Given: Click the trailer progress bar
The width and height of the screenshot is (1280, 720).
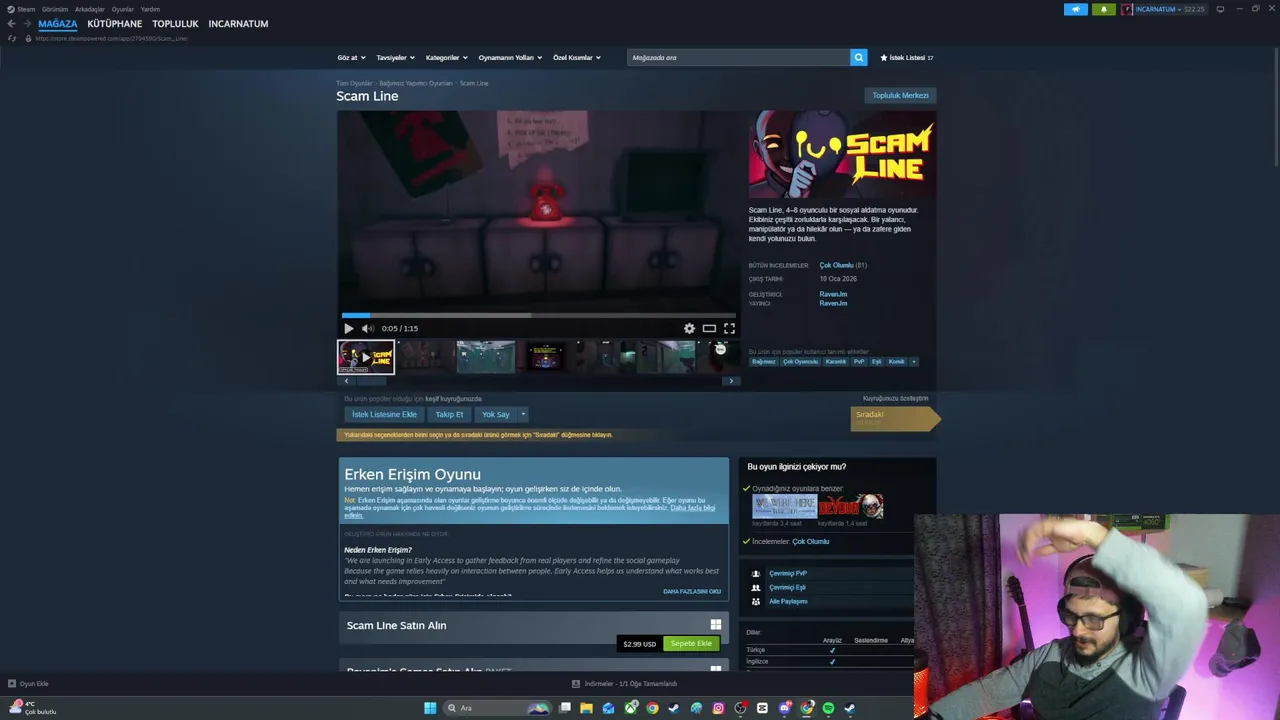Looking at the screenshot, I should pos(538,315).
